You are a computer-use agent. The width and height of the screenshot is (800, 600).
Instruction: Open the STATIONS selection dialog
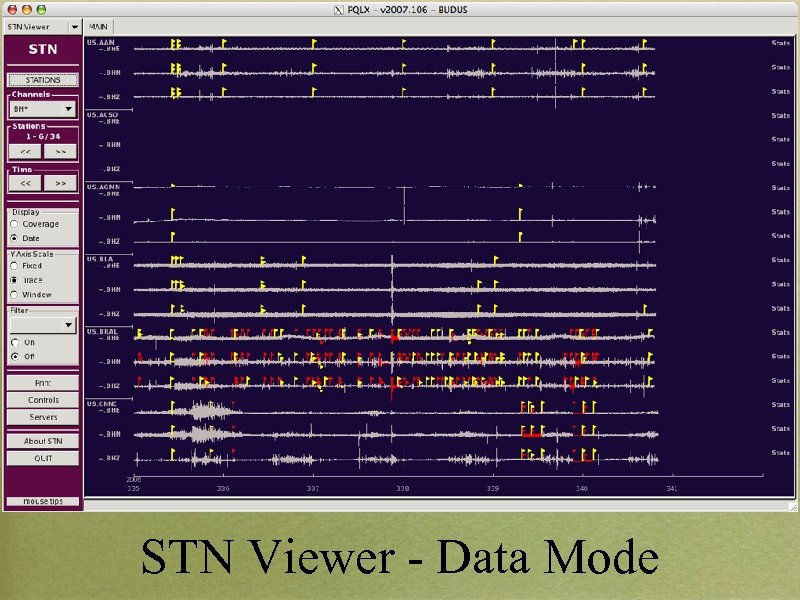point(42,79)
